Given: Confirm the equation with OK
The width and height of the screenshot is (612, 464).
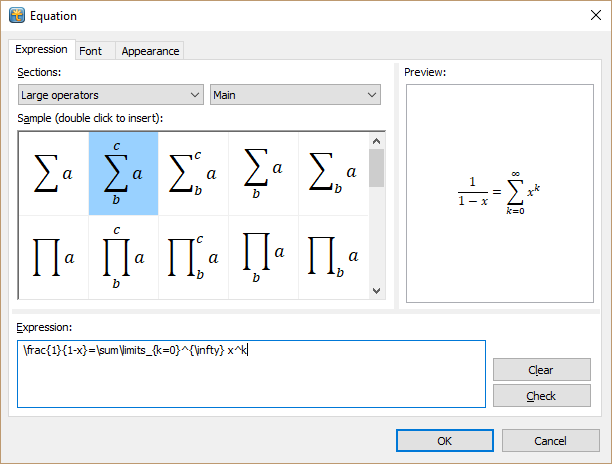Looking at the screenshot, I should (445, 441).
